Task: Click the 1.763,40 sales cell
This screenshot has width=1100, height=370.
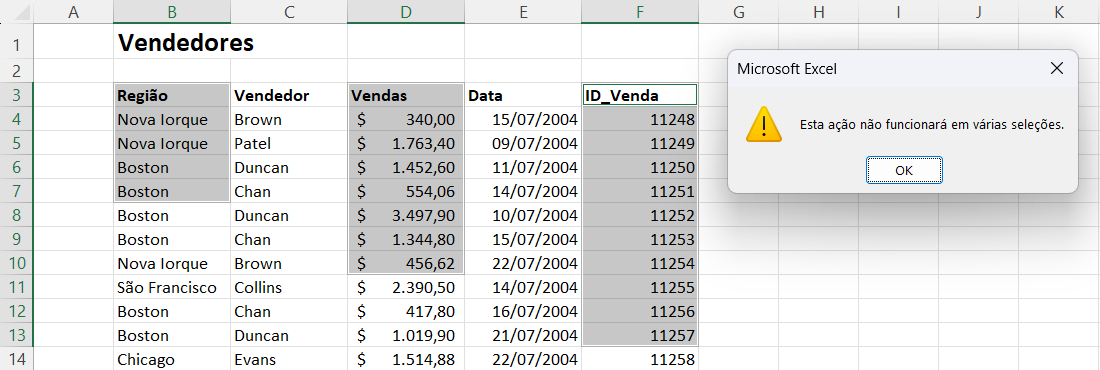Action: [x=406, y=143]
